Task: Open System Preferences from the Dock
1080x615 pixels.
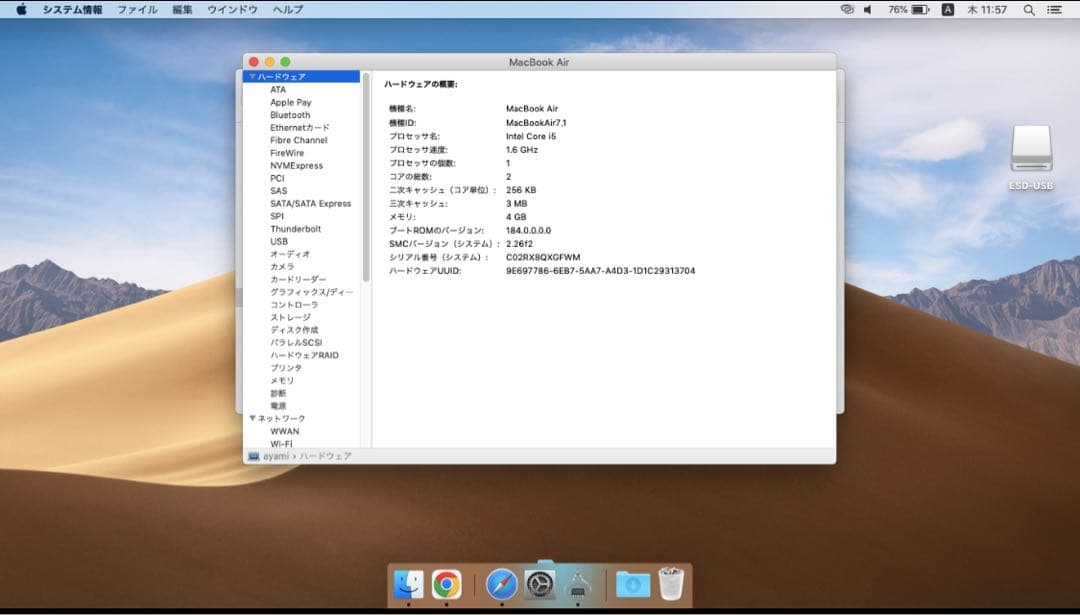Action: [x=539, y=585]
